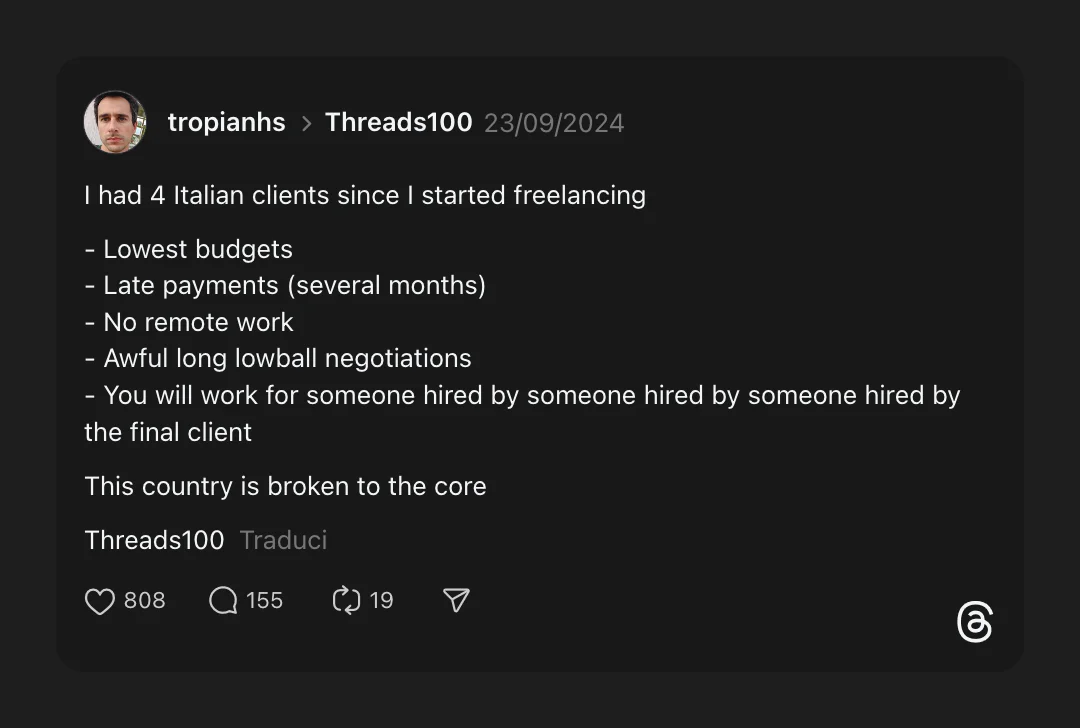Click the "No remote work" bullet line
This screenshot has width=1080, height=728.
(x=189, y=322)
